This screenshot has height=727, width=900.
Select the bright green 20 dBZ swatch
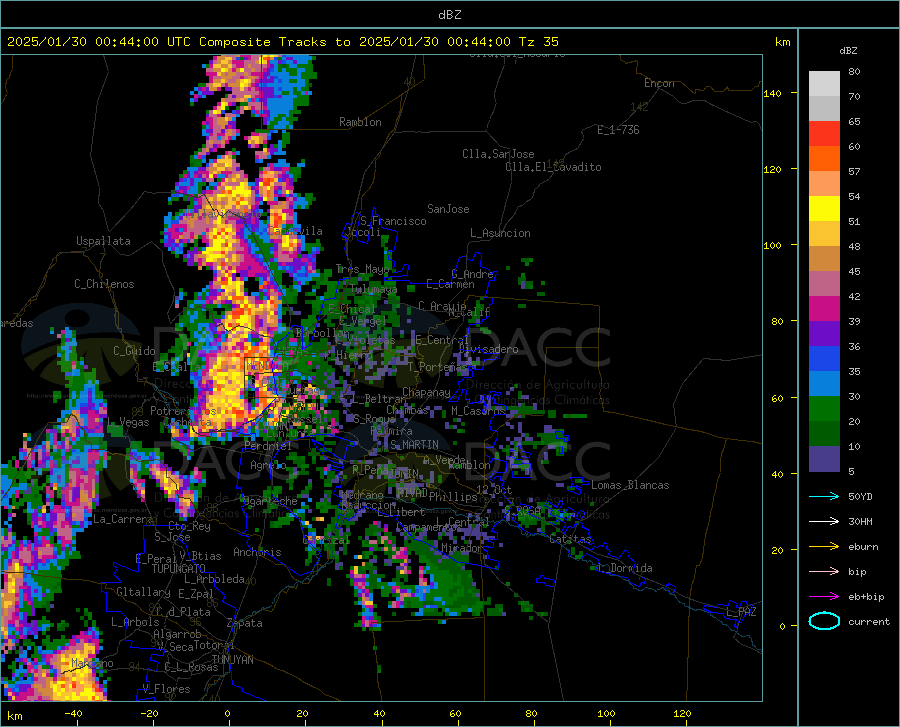click(824, 409)
